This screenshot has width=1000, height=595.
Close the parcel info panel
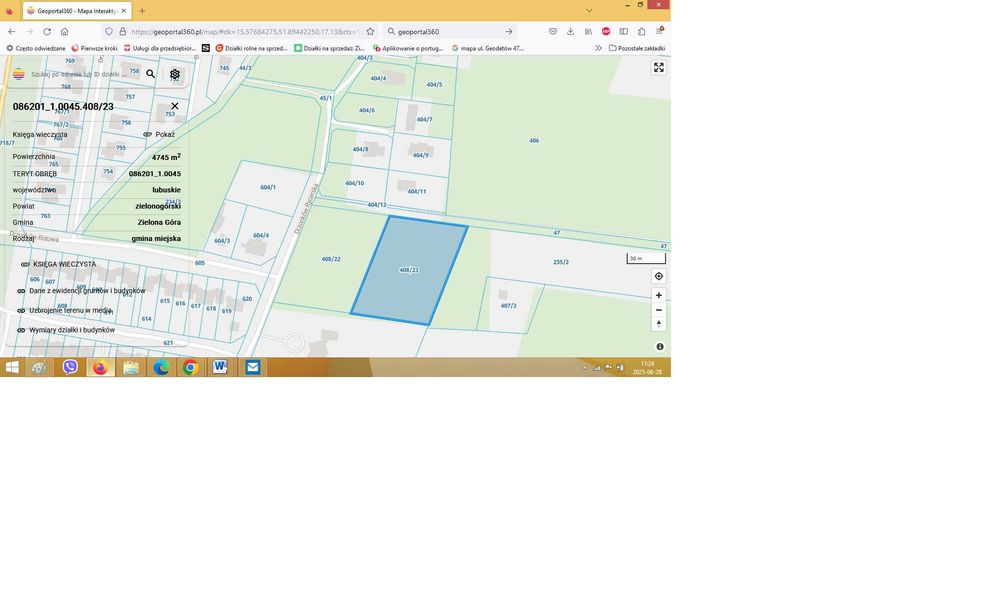175,106
